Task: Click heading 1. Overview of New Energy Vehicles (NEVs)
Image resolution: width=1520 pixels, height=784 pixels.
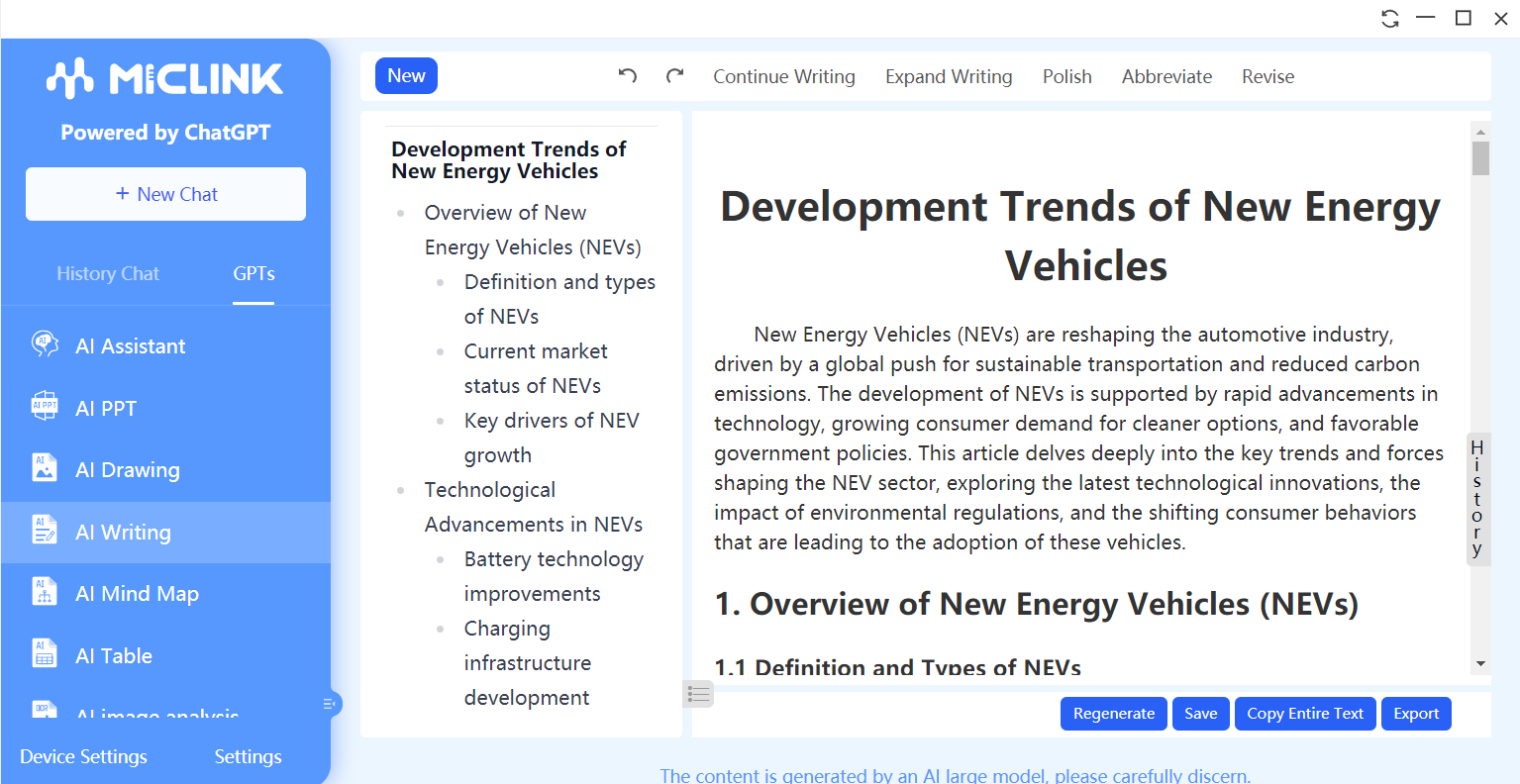Action: tap(1037, 604)
